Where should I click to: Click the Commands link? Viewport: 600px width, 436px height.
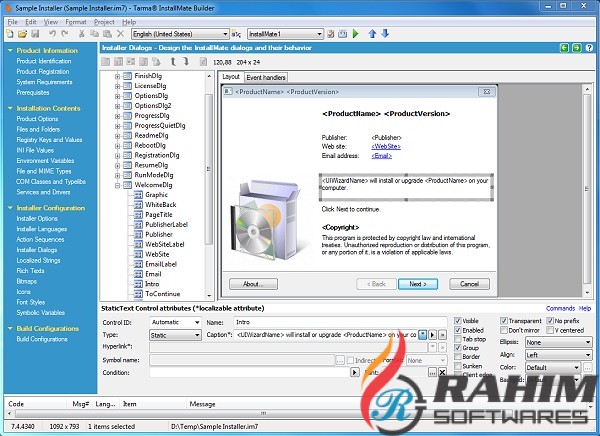coord(560,308)
